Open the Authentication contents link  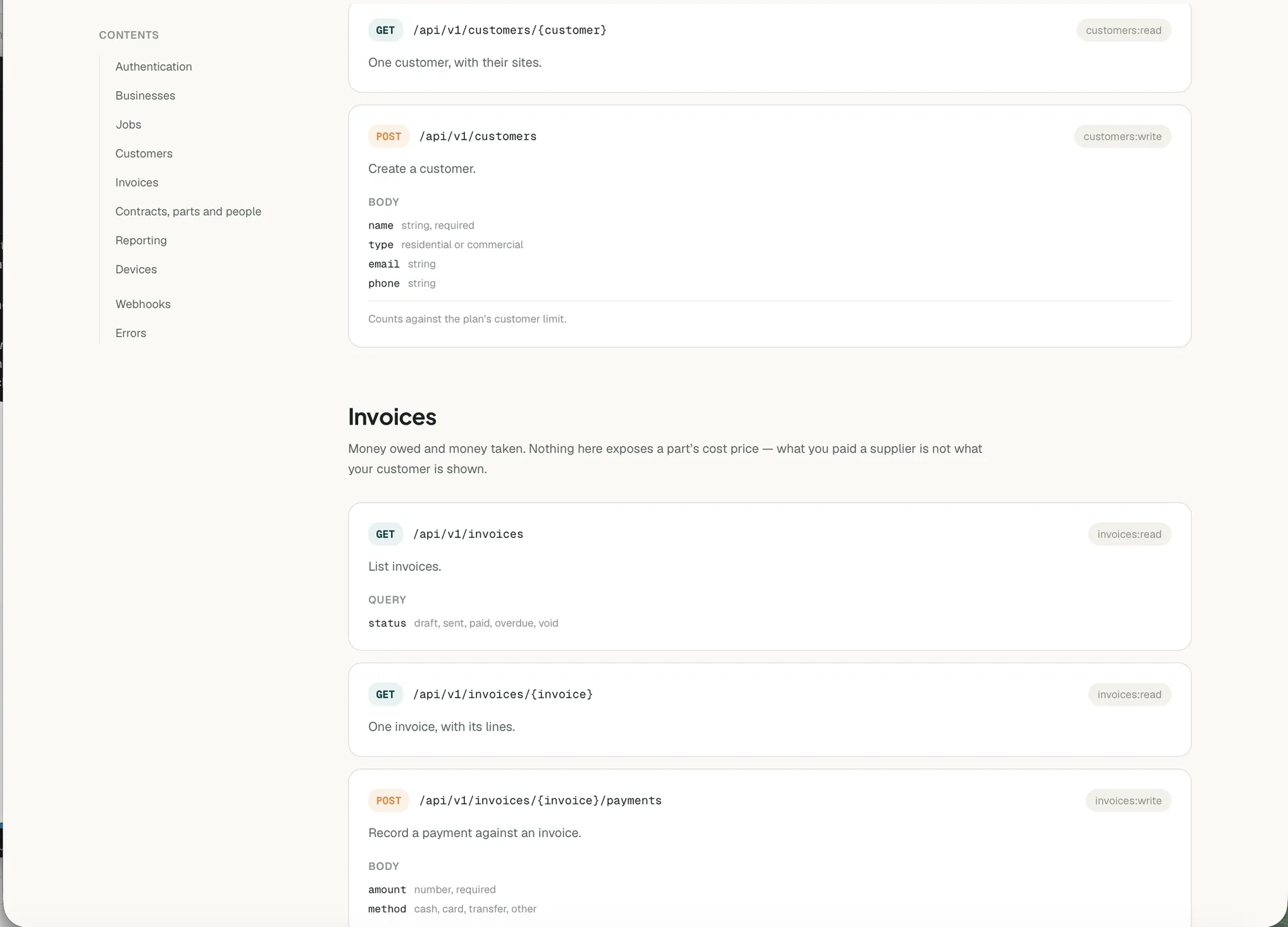click(154, 66)
